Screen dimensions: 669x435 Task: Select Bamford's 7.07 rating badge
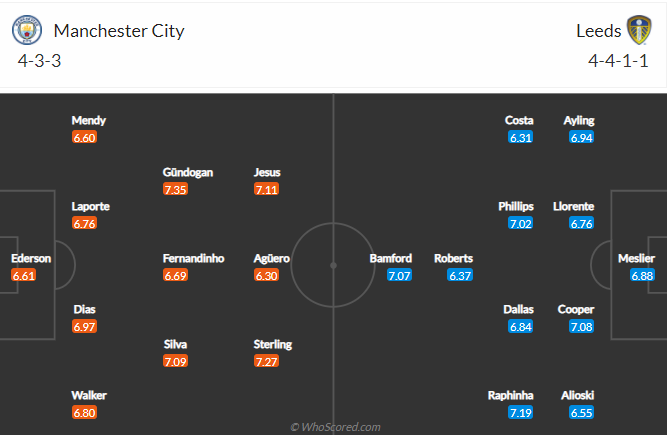click(x=400, y=275)
